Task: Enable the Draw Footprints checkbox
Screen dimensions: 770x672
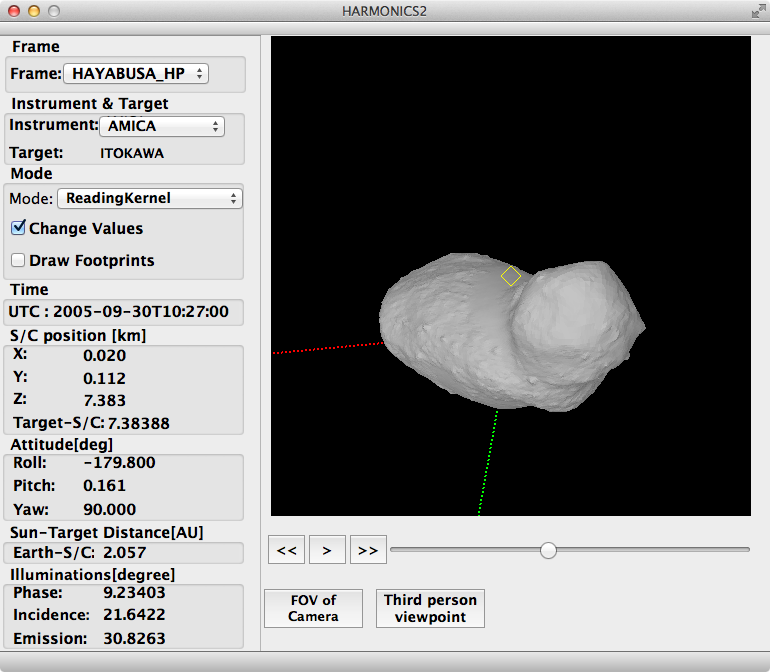Action: (18, 260)
